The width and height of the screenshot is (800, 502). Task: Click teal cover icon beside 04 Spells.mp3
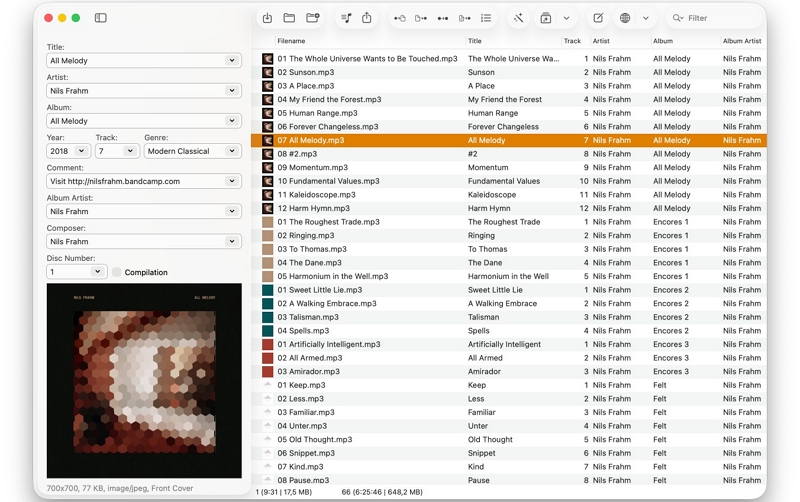267,331
